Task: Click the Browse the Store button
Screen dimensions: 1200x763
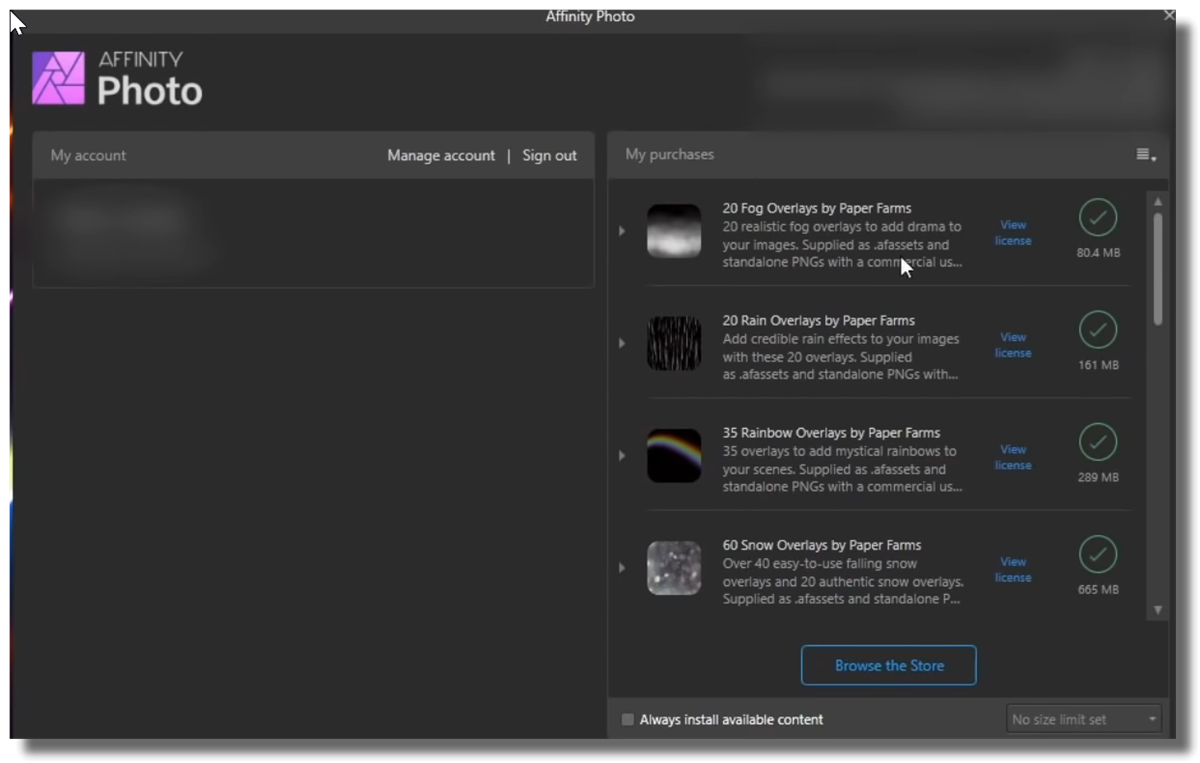Action: [x=889, y=665]
